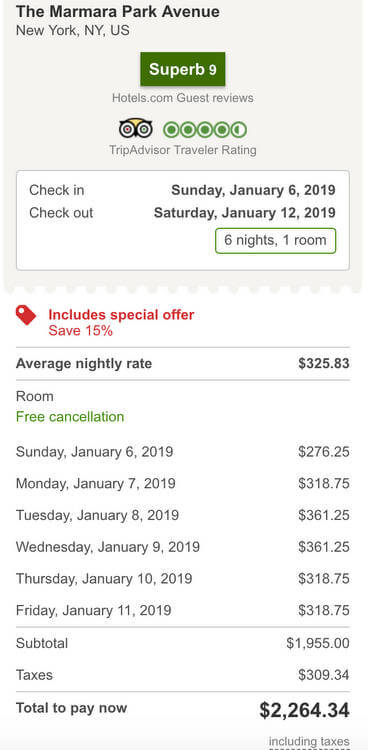Click the Subtotal $1,955.00 amount

pos(318,643)
